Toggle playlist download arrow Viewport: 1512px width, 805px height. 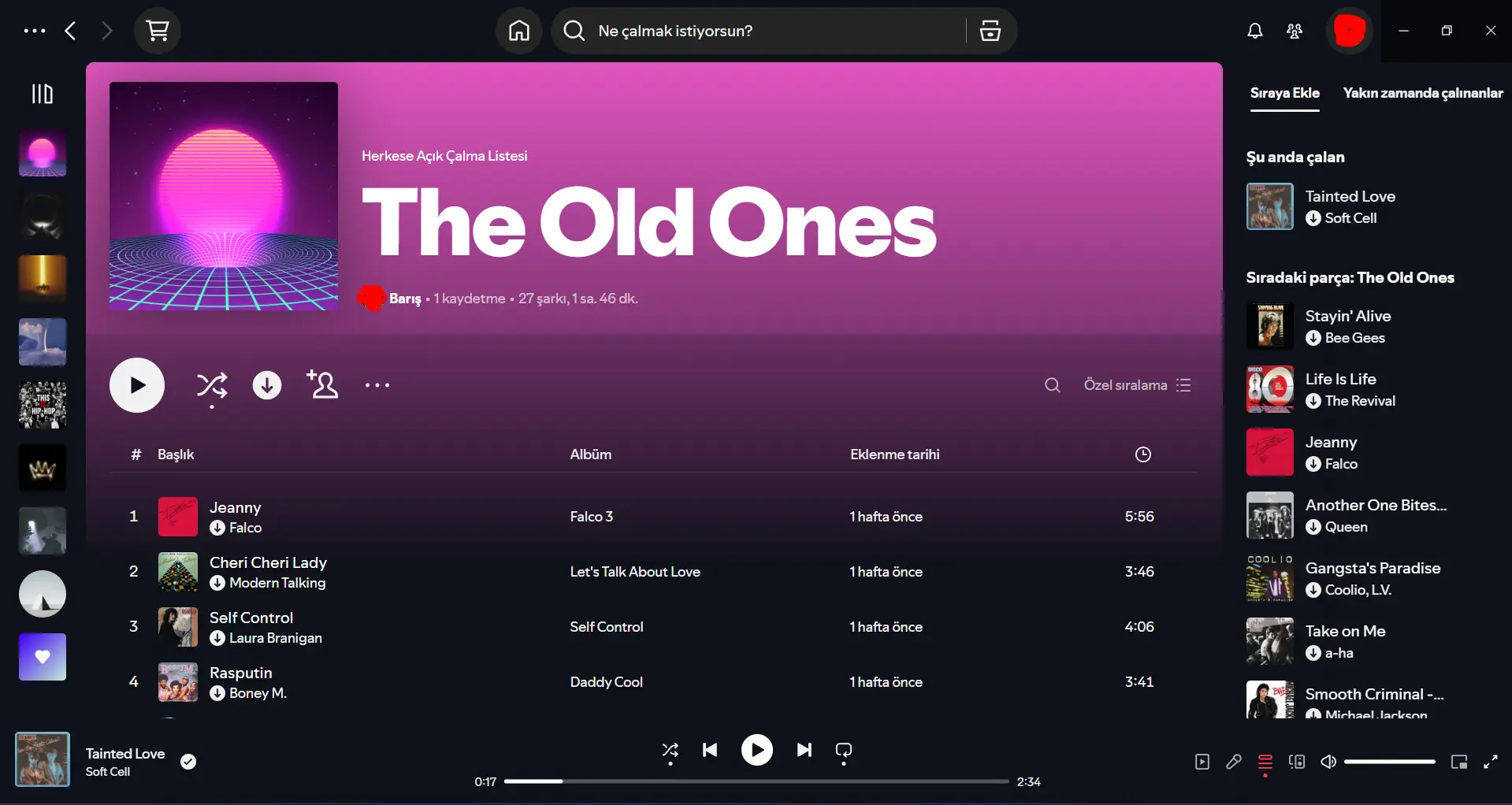tap(267, 385)
